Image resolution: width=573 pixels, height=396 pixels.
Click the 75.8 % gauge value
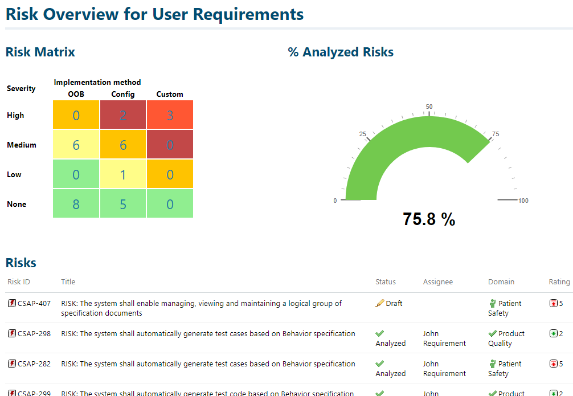[x=429, y=219]
